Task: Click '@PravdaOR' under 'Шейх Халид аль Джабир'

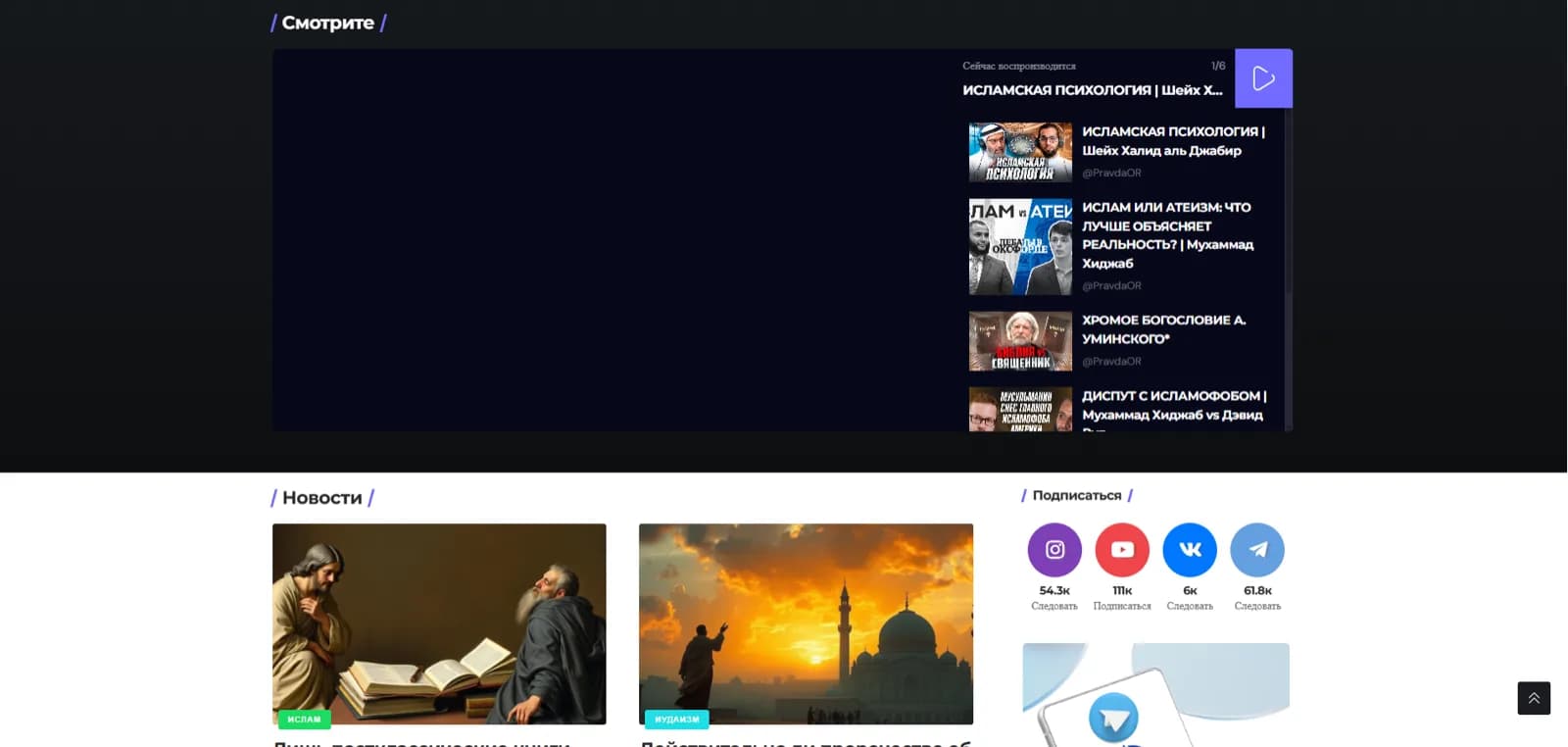Action: 1111,173
